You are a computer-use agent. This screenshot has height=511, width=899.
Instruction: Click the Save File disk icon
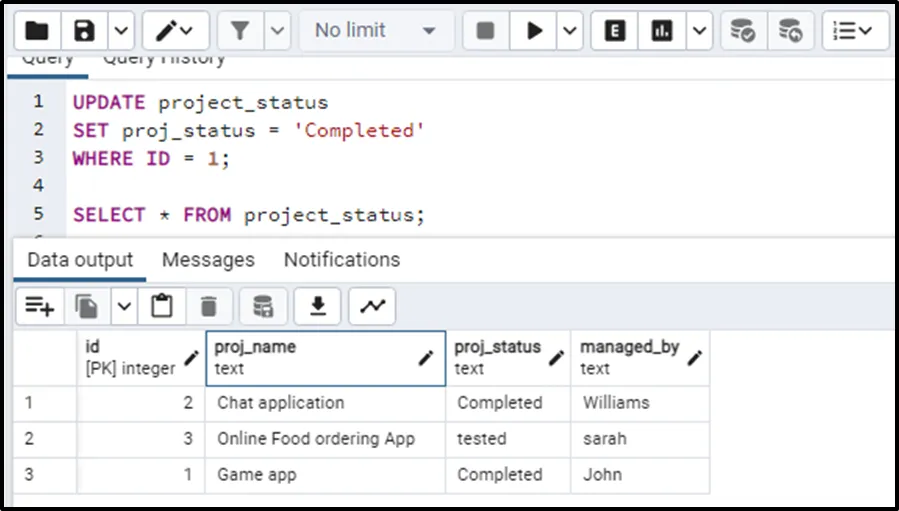point(85,31)
